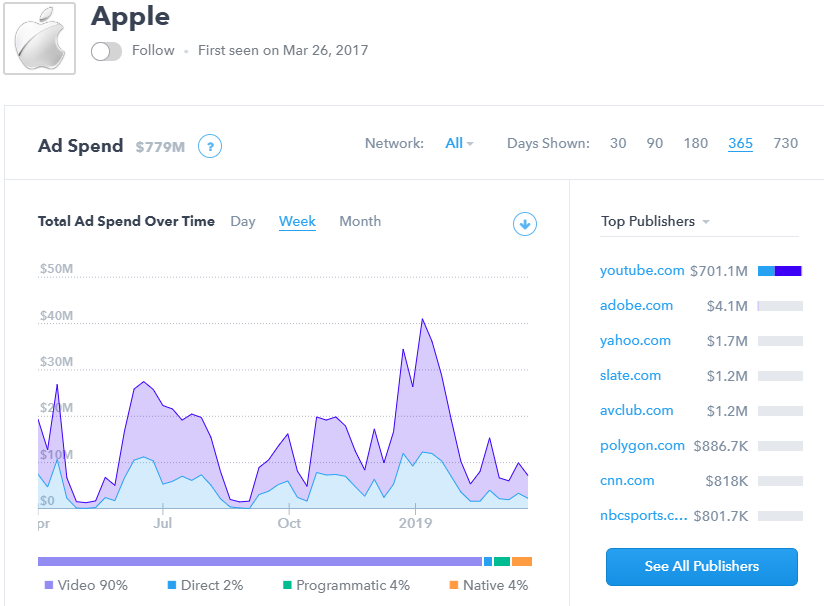Set days shown to 180
Viewport: 824px width, 606px height.
[x=696, y=143]
